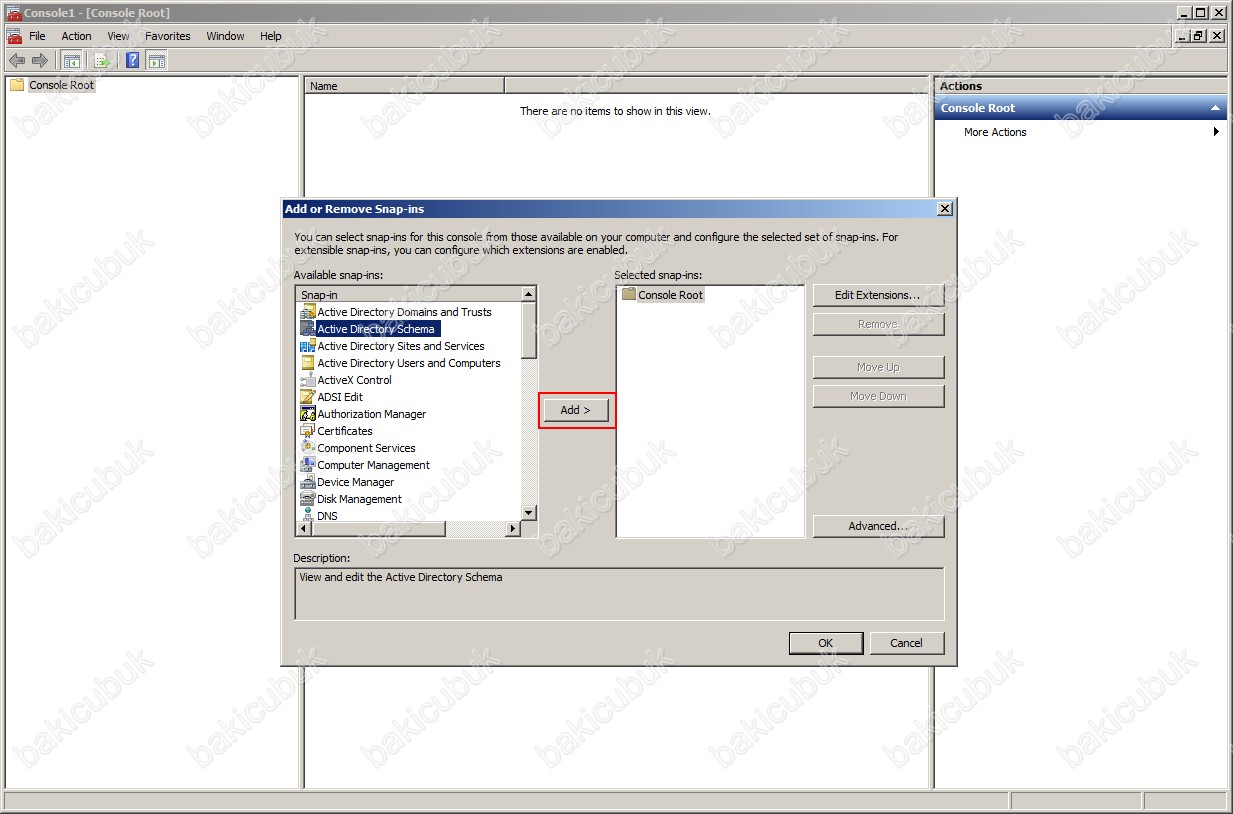1233x814 pixels.
Task: Toggle the Show/Hide Action Pane toolbar icon
Action: (156, 60)
